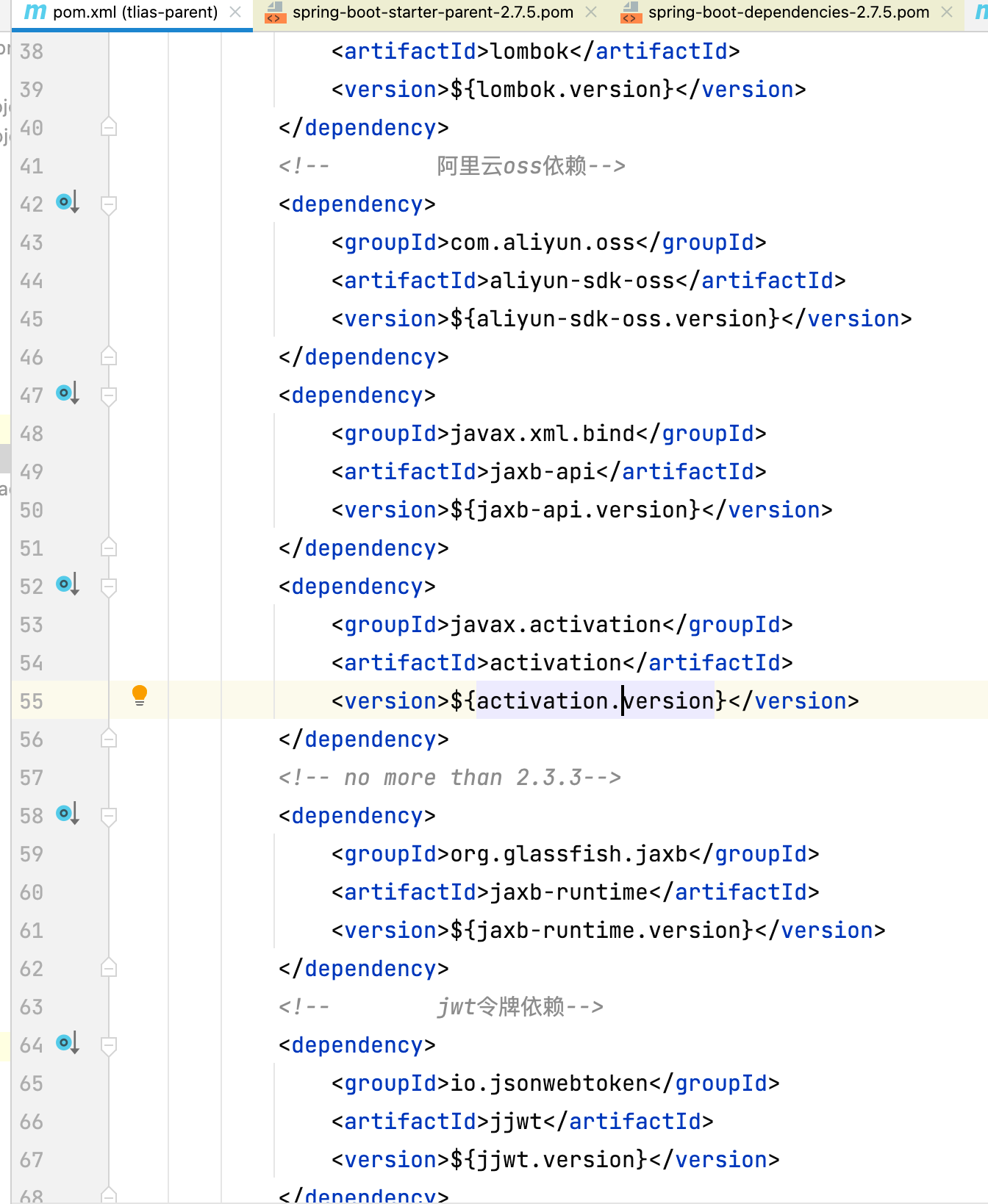Click the gutter override marker on line 52
The width and height of the screenshot is (988, 1204).
point(68,584)
